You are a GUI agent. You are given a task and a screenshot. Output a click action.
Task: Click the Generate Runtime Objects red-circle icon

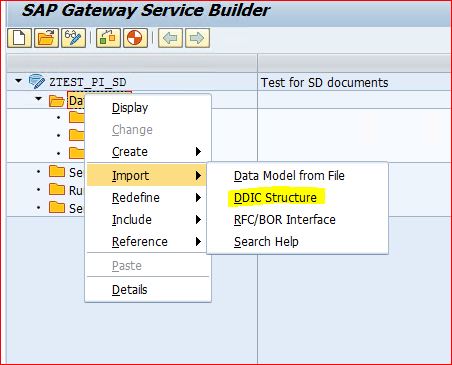click(x=135, y=38)
